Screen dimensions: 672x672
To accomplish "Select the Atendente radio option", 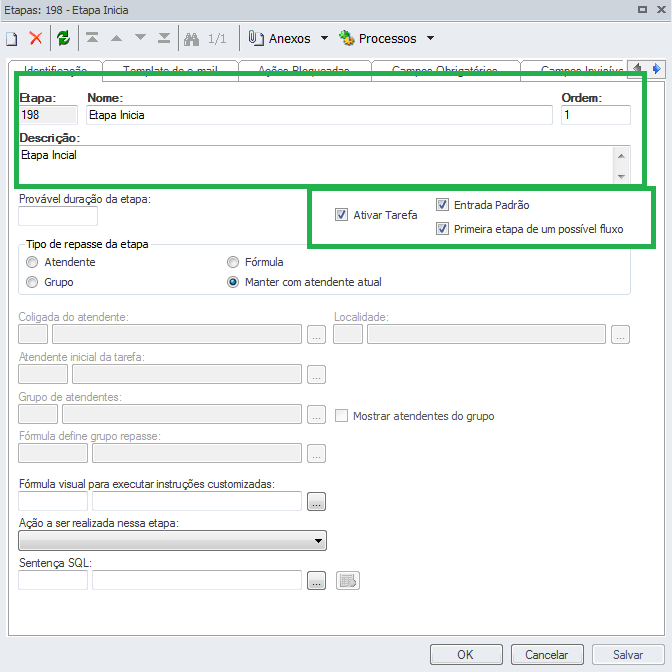I will (32, 261).
